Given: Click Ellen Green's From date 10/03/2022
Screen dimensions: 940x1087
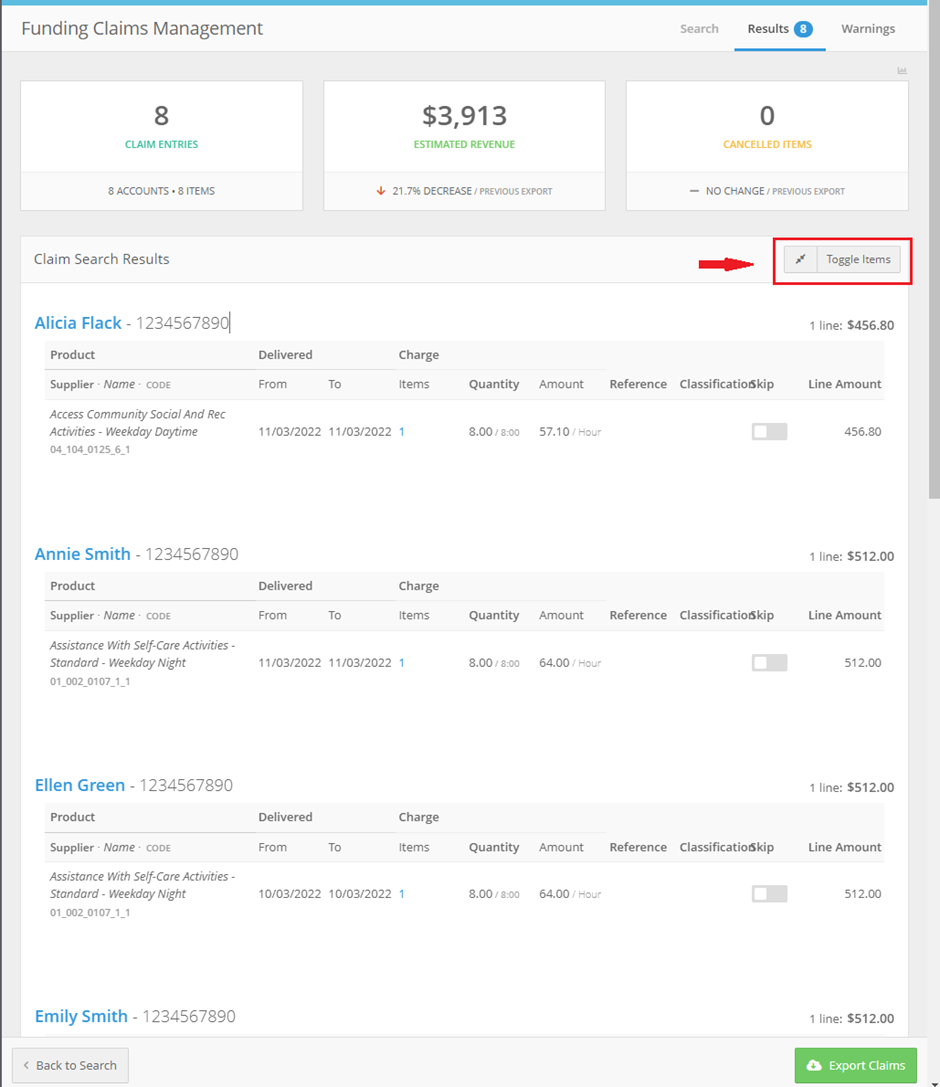Looking at the screenshot, I should [290, 894].
